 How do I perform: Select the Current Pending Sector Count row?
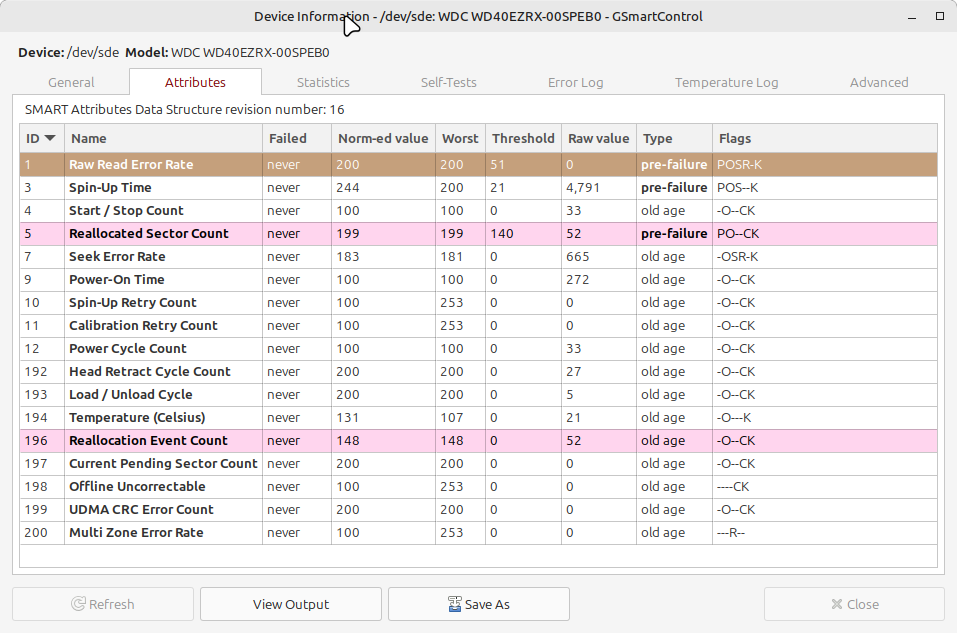tap(478, 464)
